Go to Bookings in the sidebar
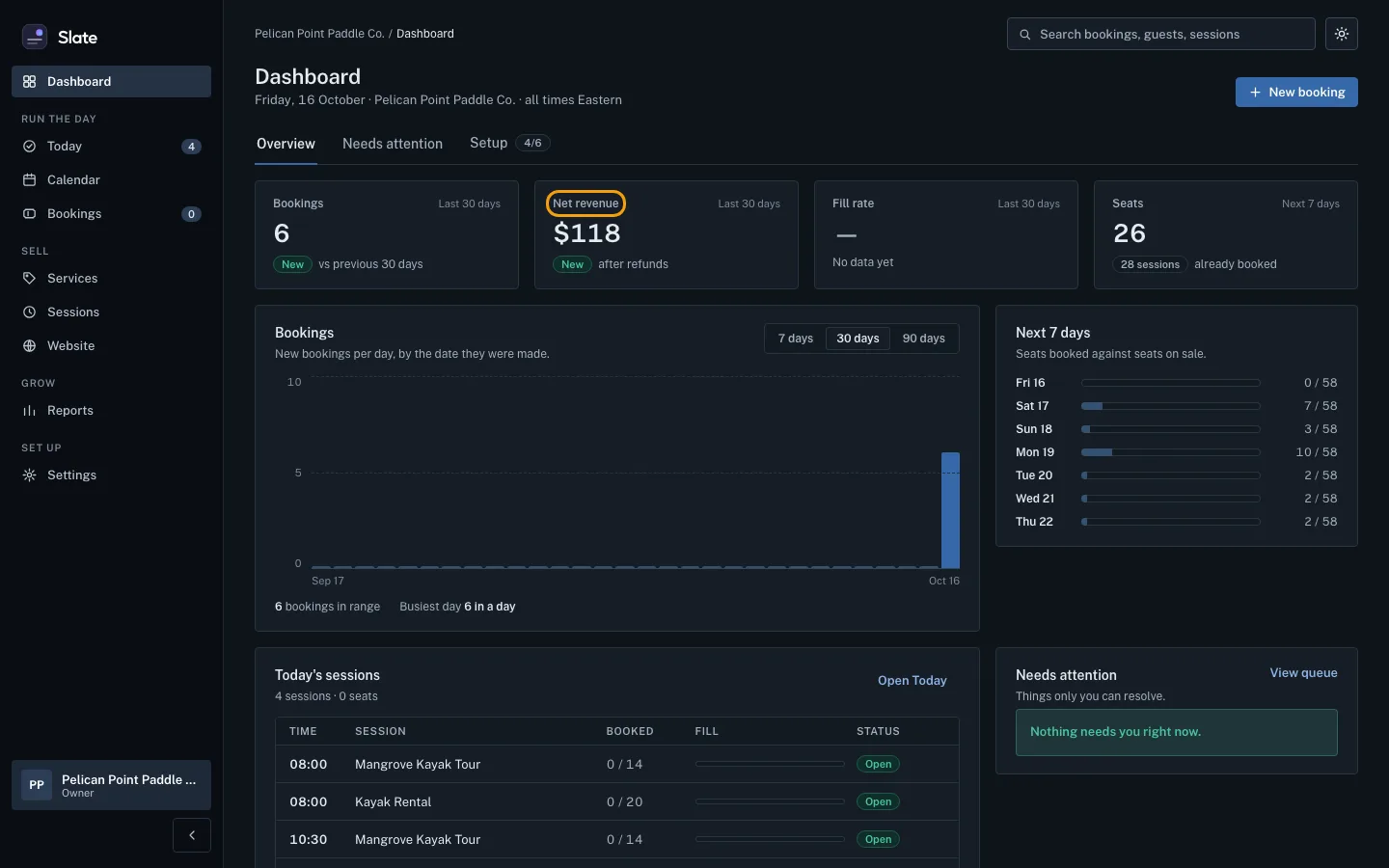 pos(111,214)
